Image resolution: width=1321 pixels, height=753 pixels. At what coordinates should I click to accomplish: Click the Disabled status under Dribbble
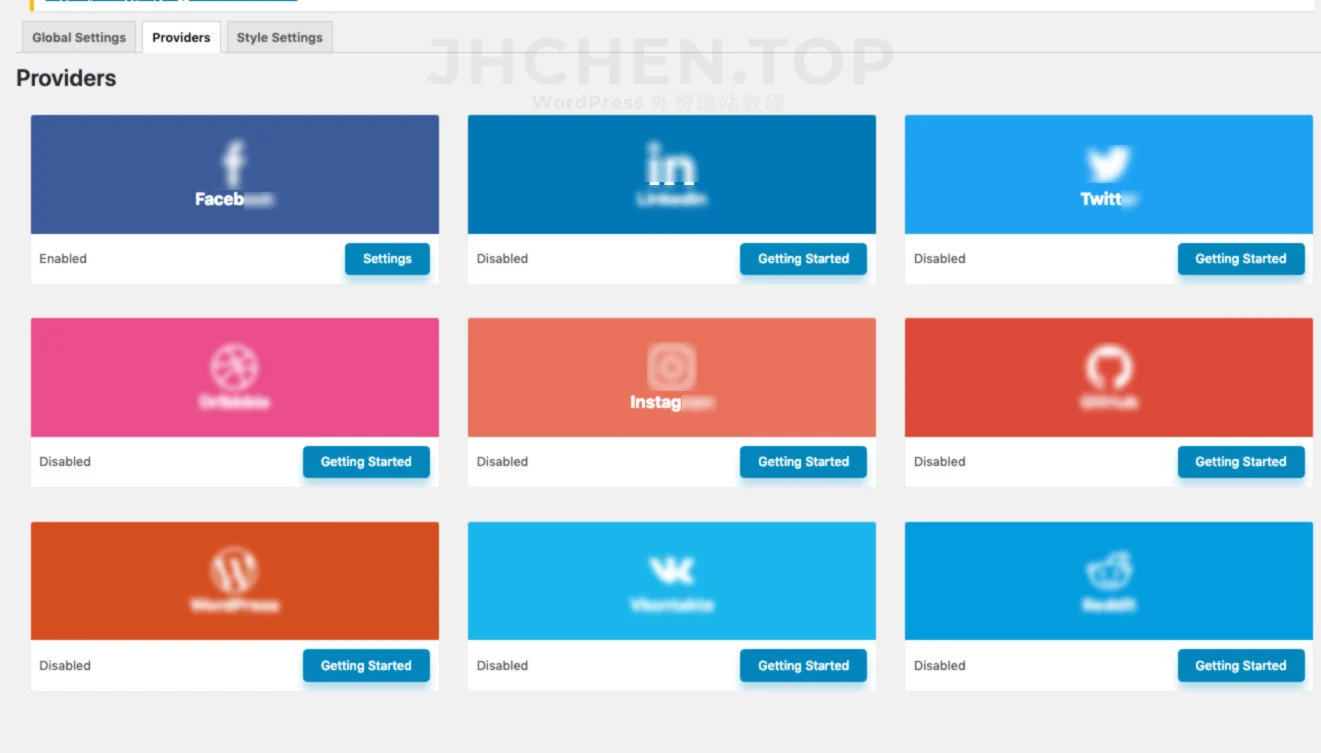point(65,462)
